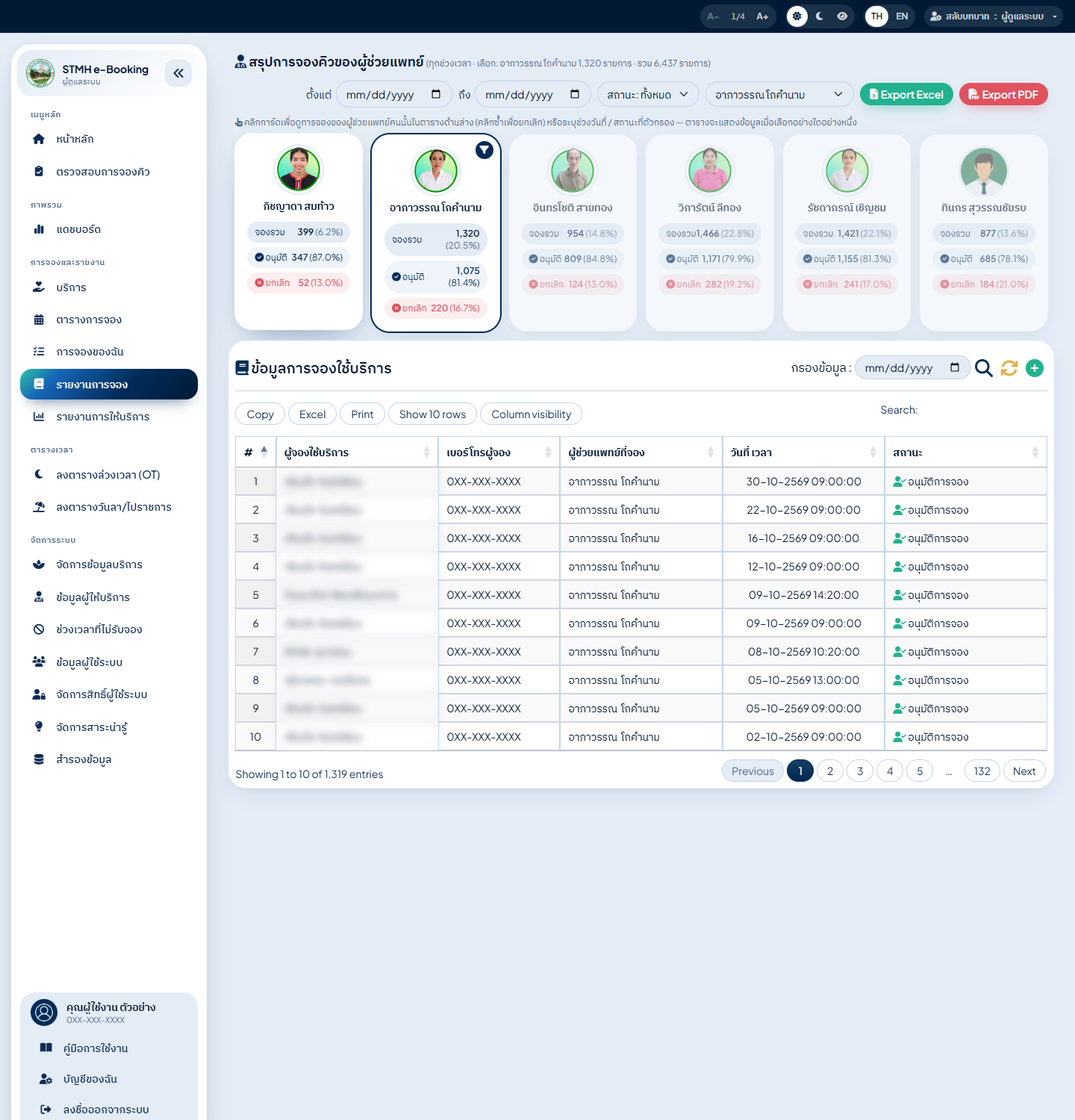
Task: Open the service usage report menu item
Action: click(x=109, y=417)
